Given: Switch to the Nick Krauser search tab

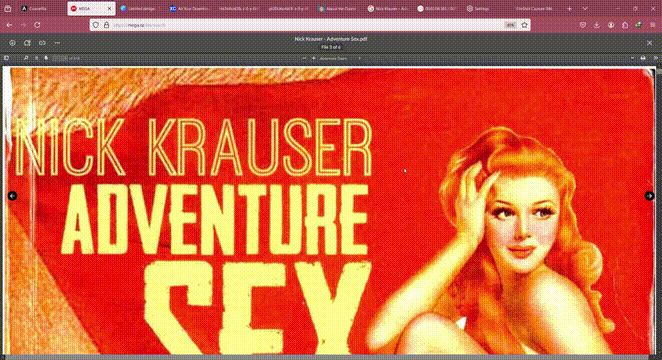Looking at the screenshot, I should [388, 8].
